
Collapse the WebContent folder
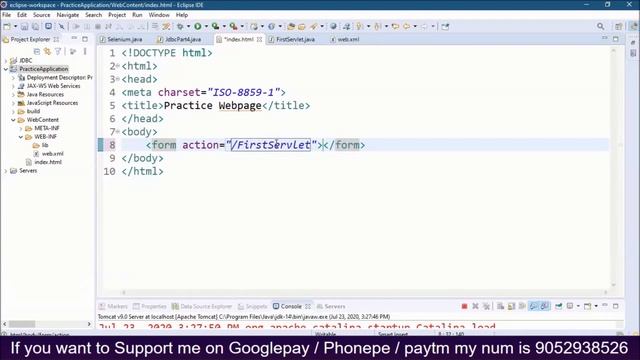click(13, 120)
